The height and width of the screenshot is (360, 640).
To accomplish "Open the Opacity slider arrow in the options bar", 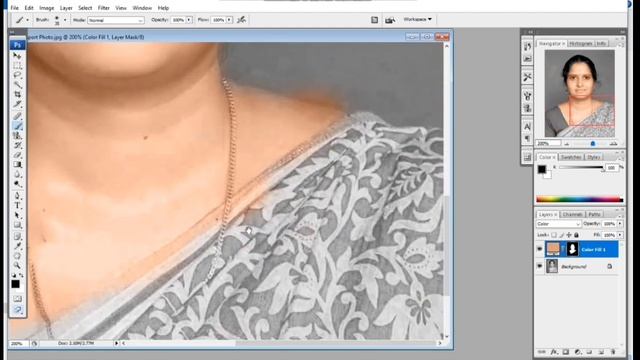I will [189, 20].
